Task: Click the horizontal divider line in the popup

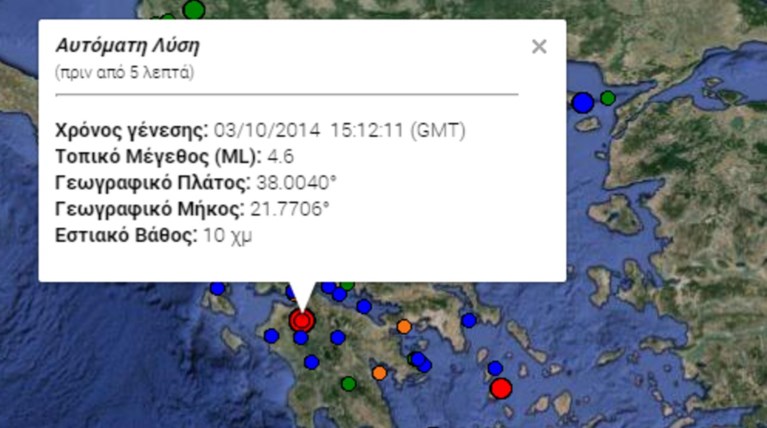Action: pyautogui.click(x=287, y=94)
